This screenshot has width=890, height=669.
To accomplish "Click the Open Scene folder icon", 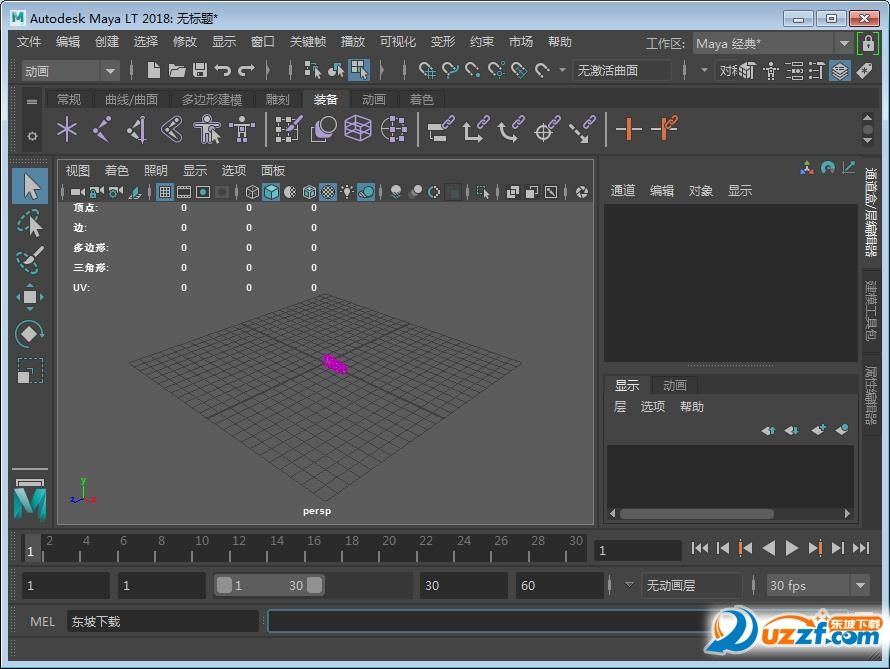I will click(177, 70).
